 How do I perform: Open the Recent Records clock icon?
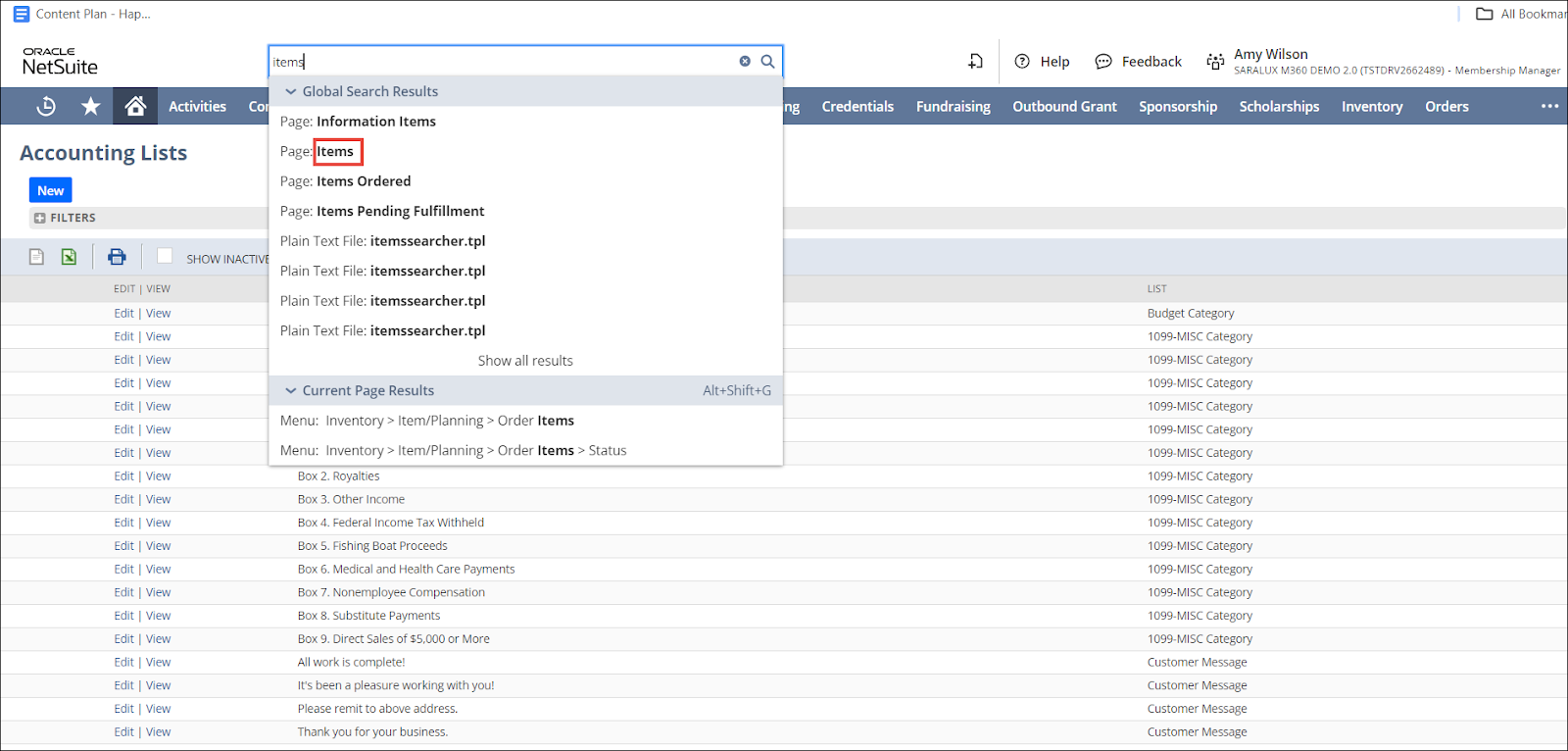click(x=46, y=106)
